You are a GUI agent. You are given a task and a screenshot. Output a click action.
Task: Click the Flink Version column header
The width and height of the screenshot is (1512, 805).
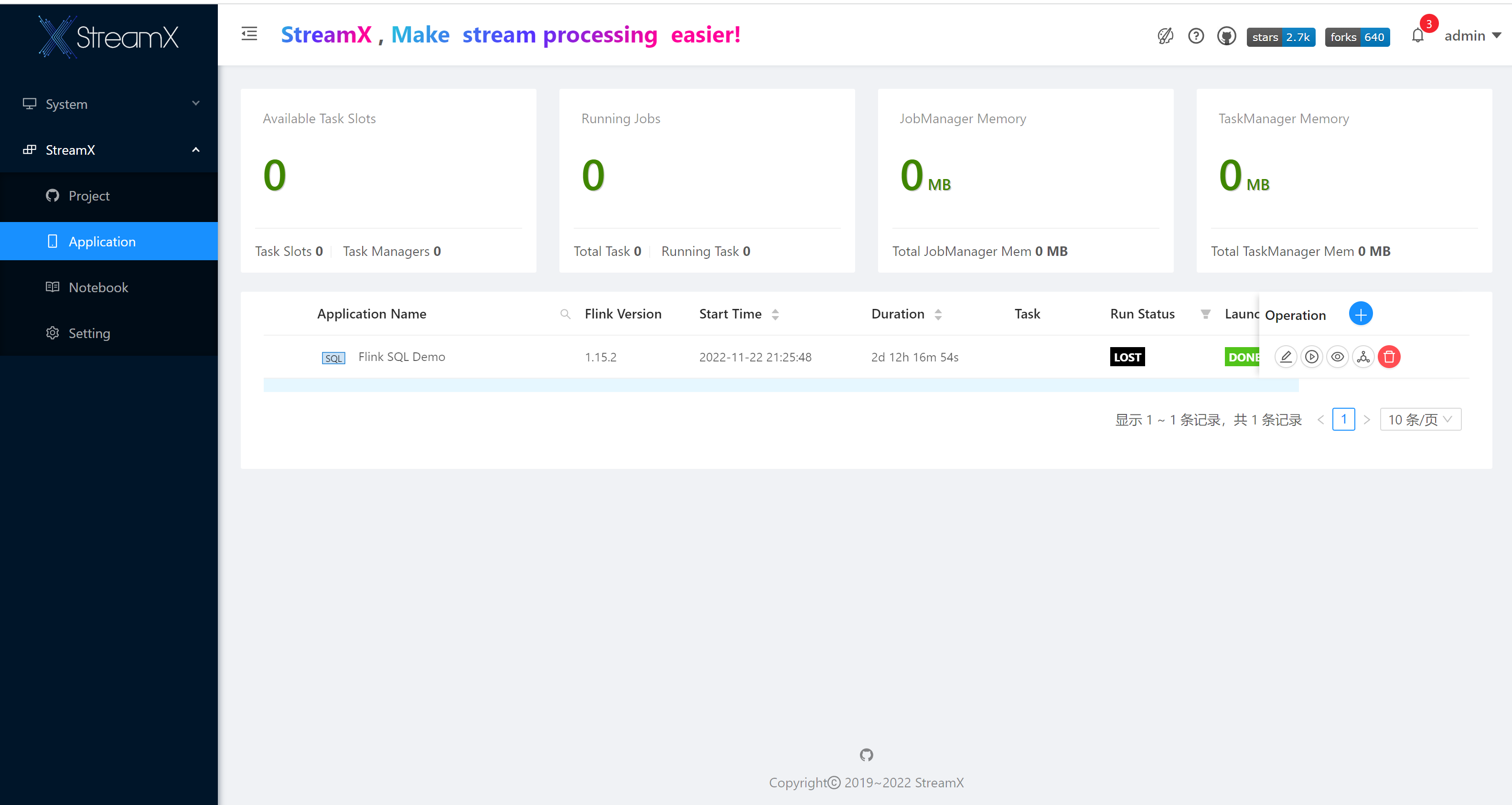click(623, 314)
